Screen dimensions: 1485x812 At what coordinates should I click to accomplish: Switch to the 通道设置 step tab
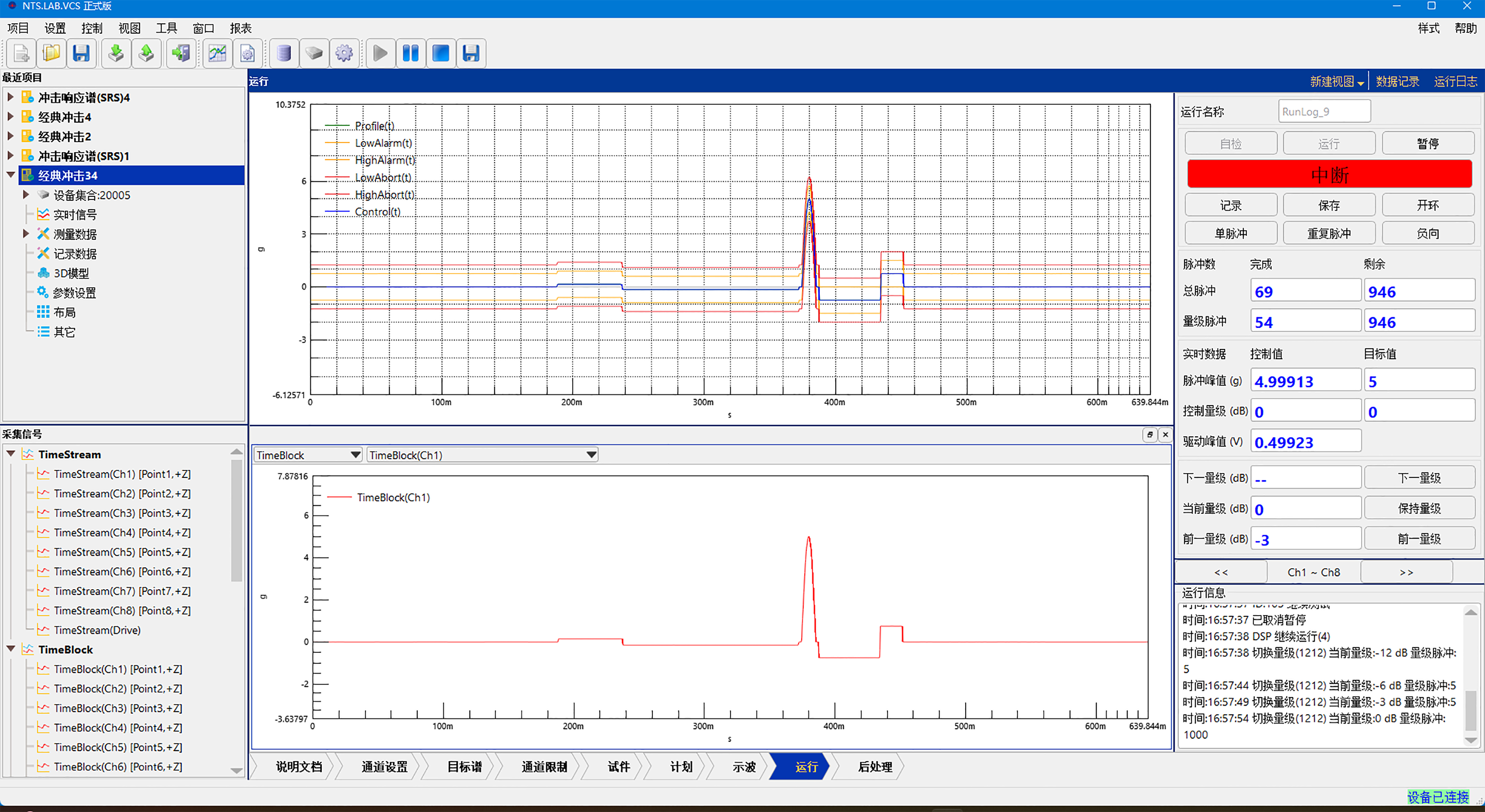[384, 766]
